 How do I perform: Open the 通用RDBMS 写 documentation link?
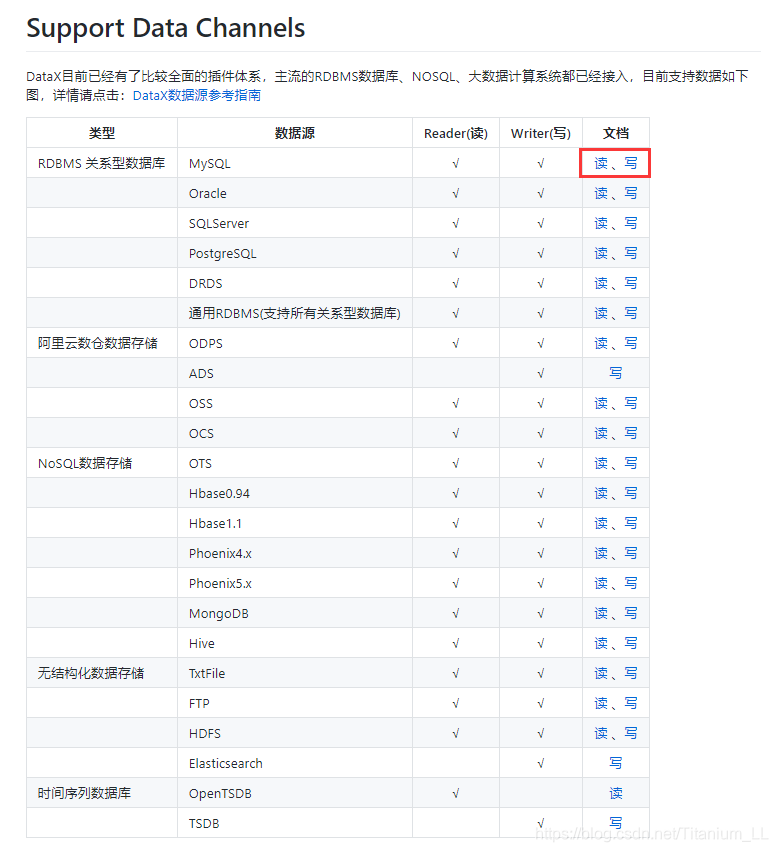(630, 313)
